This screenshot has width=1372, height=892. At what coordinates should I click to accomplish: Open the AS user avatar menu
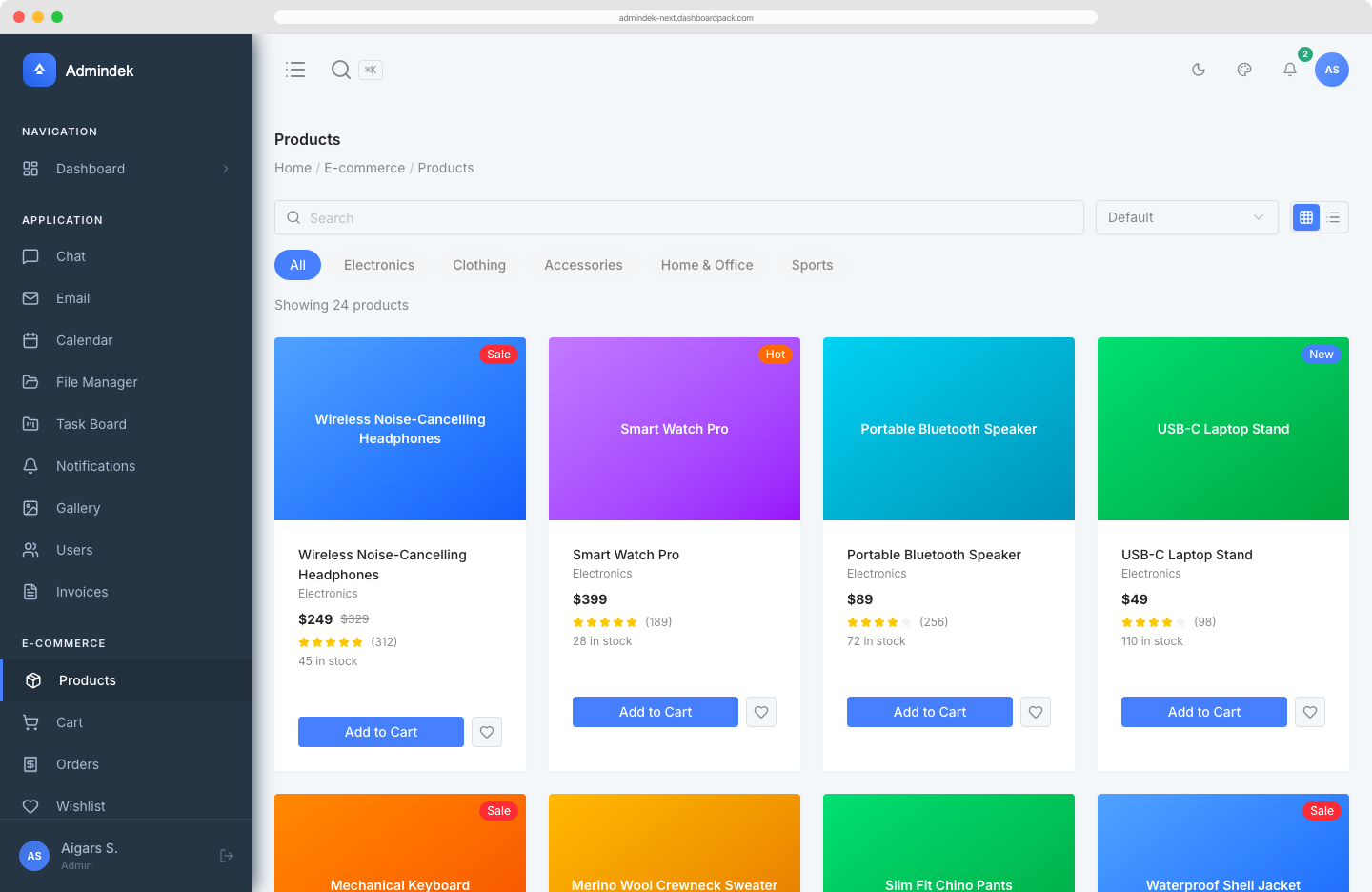point(1332,70)
